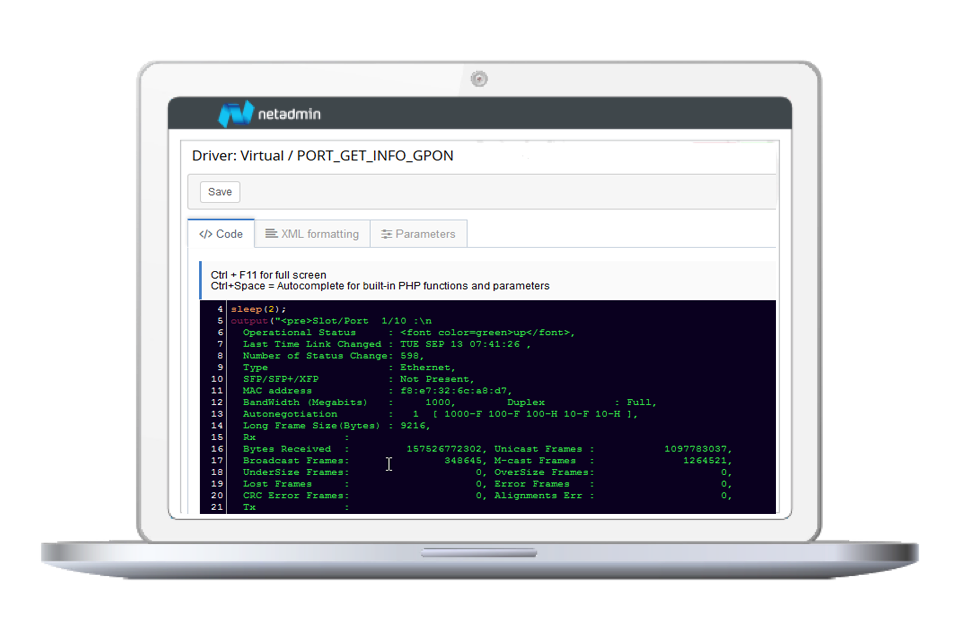The image size is (960, 640).
Task: Click the Long Frame Size value 9216
Action: coord(413,426)
